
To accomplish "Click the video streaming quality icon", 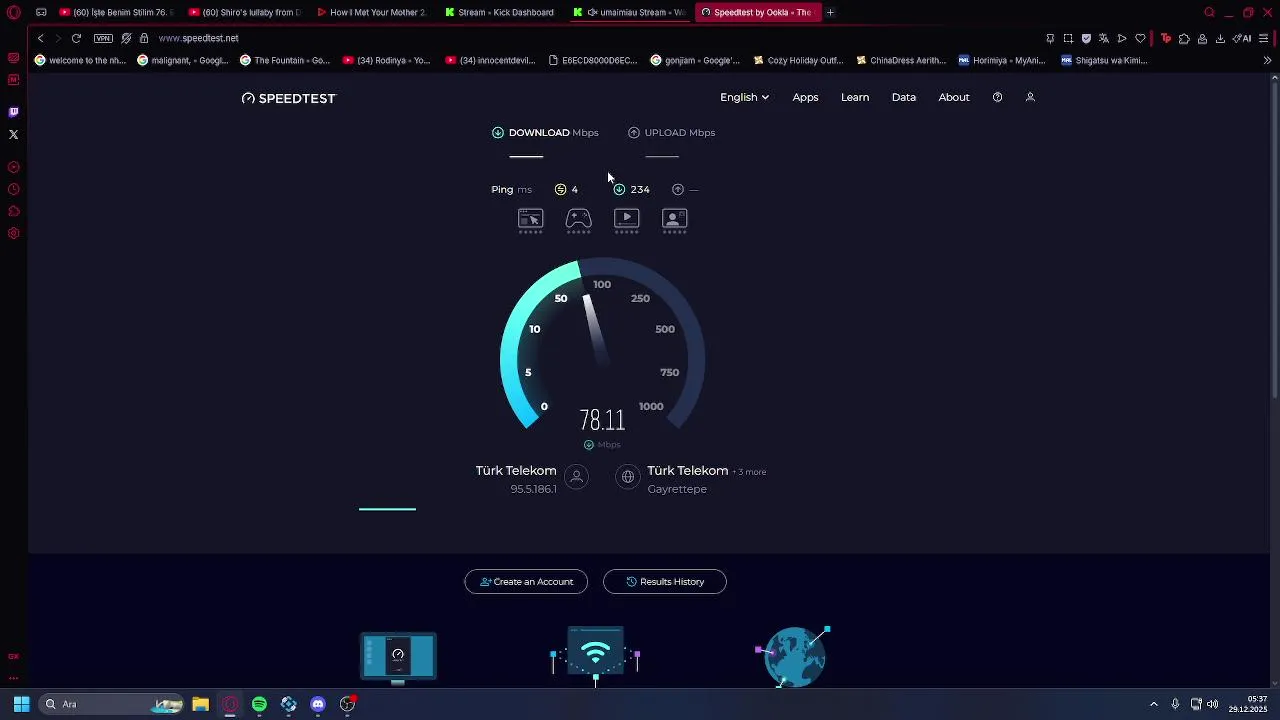I will [x=626, y=218].
